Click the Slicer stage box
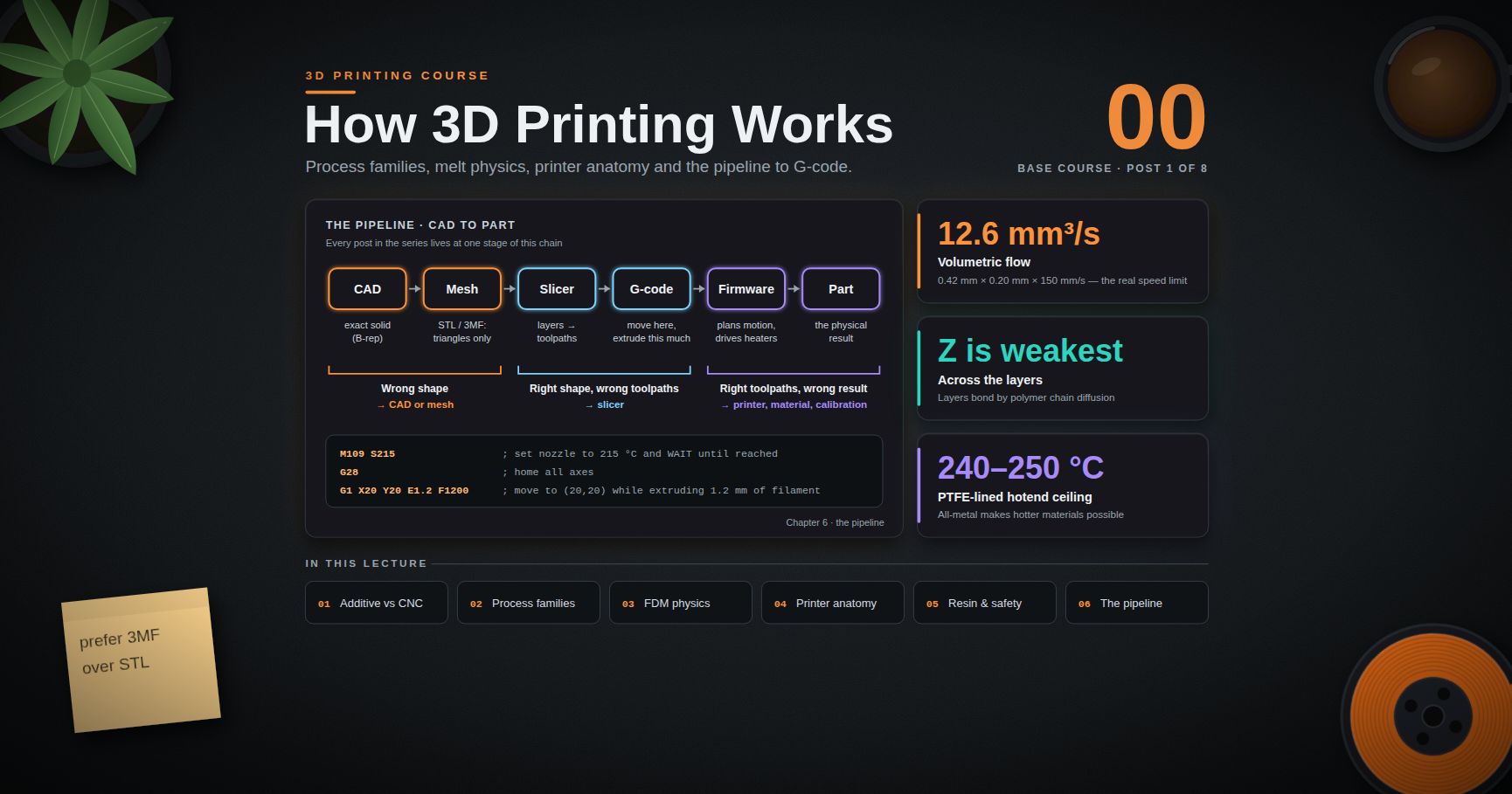Screen dimensions: 1512x794 click(557, 289)
